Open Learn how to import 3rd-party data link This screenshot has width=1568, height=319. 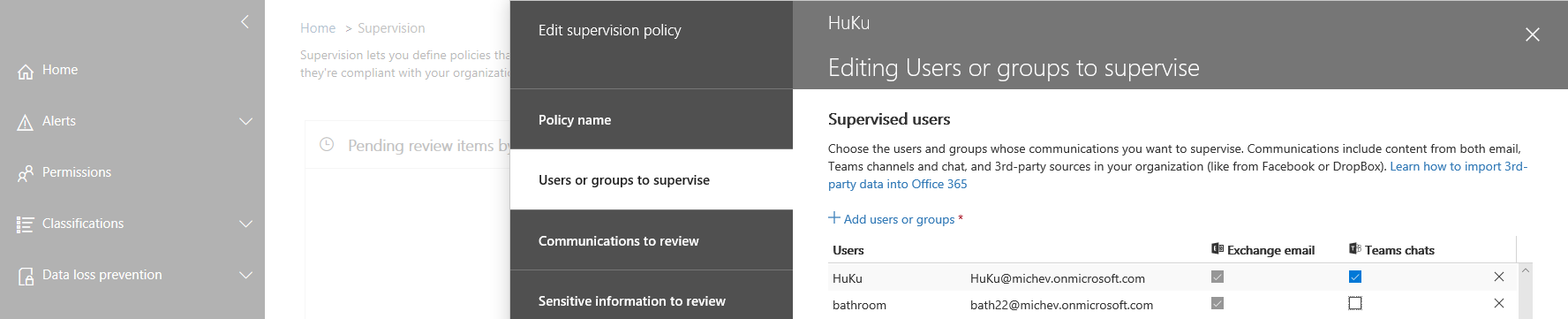1459,166
